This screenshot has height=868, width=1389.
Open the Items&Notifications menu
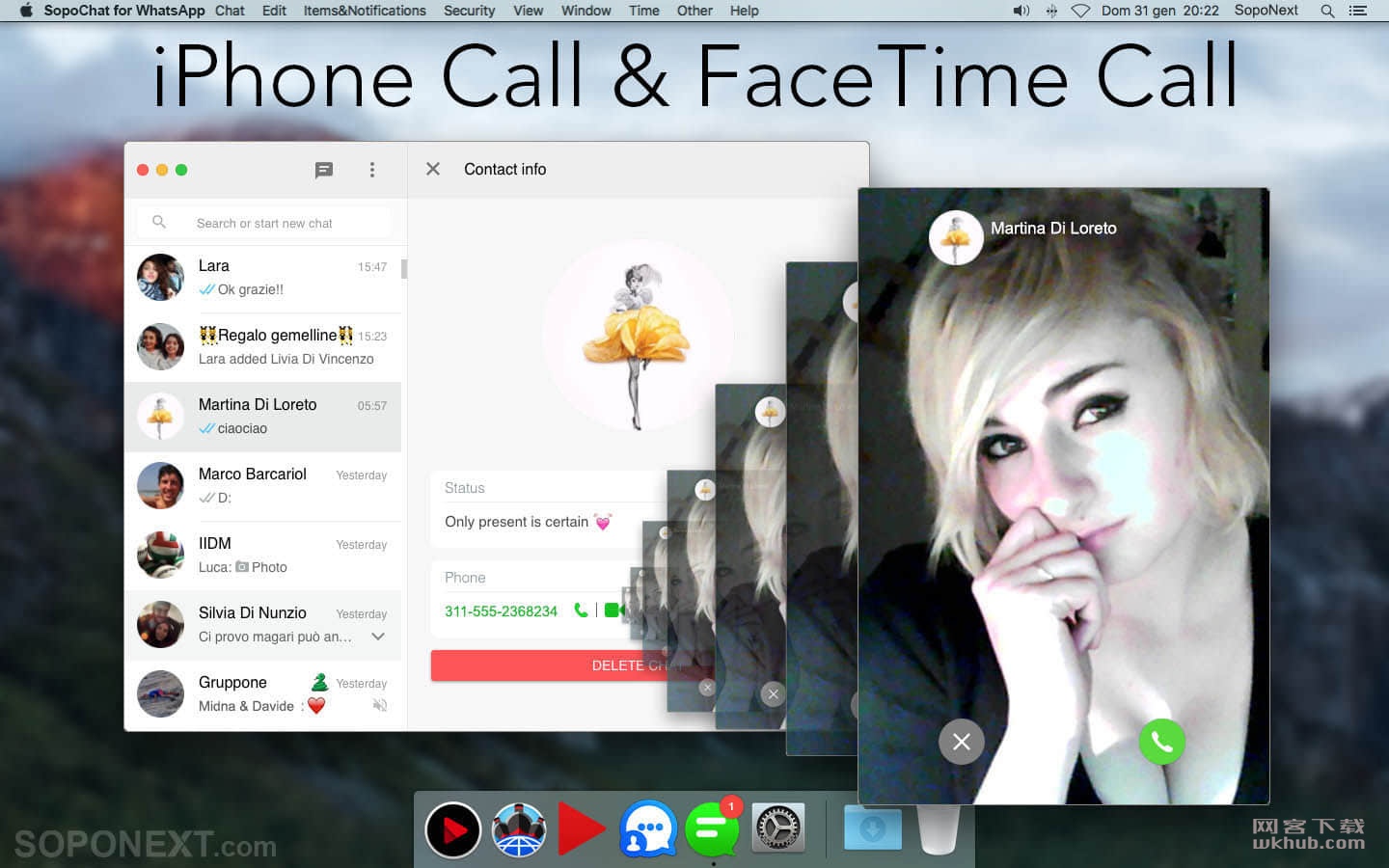pyautogui.click(x=365, y=11)
